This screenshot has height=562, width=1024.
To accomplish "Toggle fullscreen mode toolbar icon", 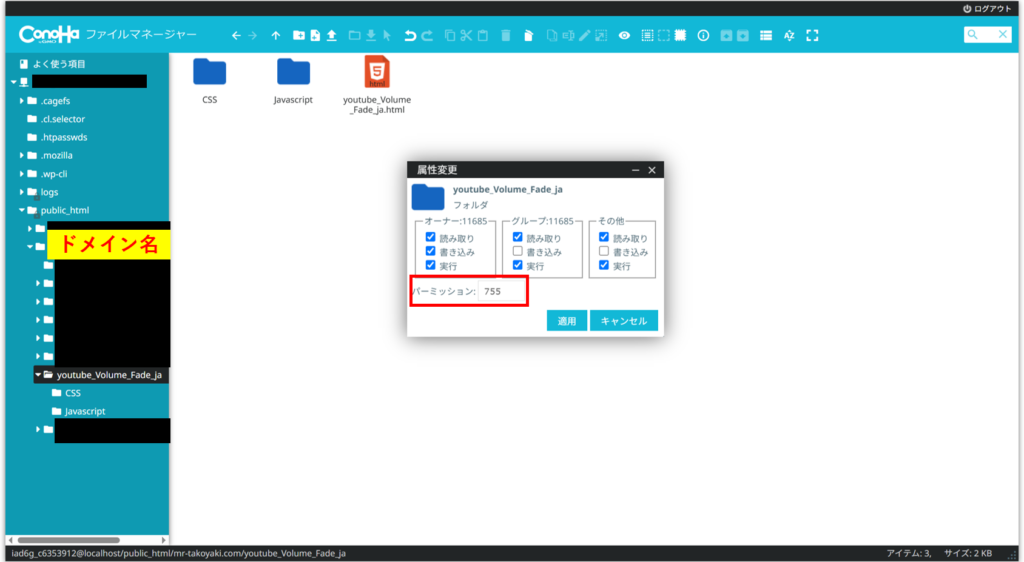I will [812, 35].
